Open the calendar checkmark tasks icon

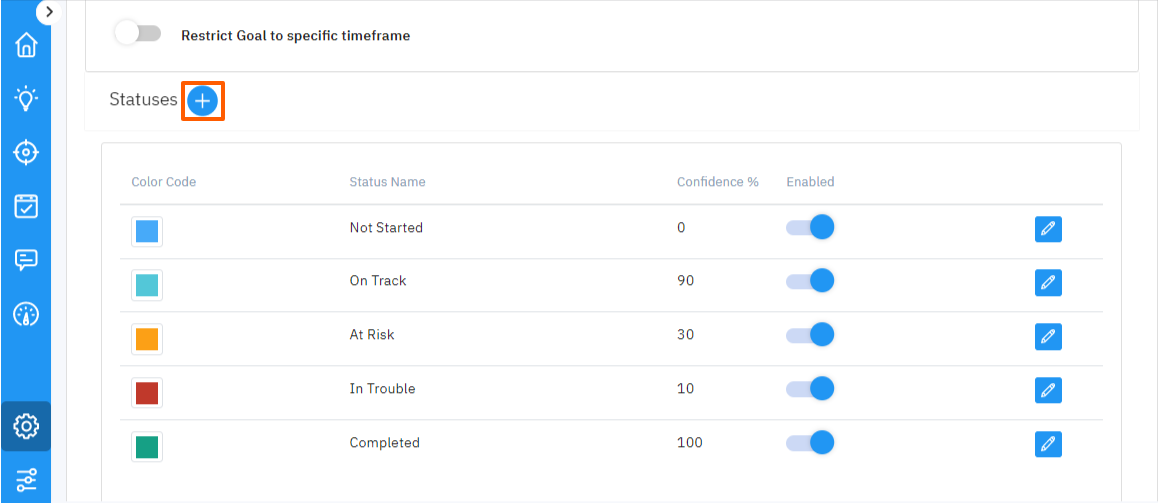(x=26, y=206)
